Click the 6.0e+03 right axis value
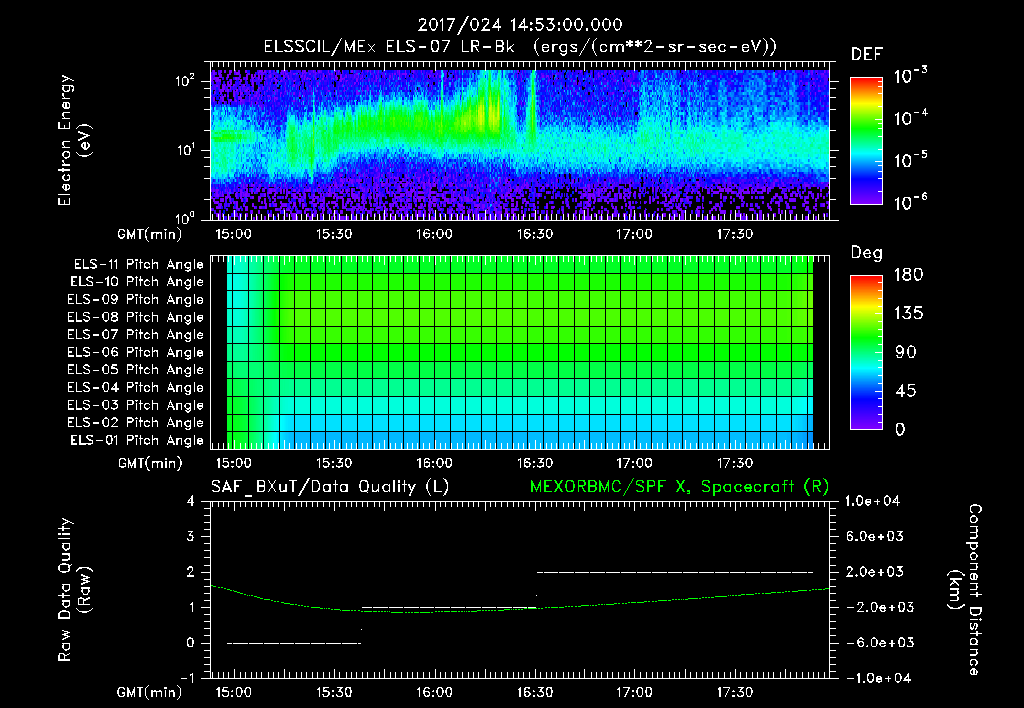 [875, 537]
